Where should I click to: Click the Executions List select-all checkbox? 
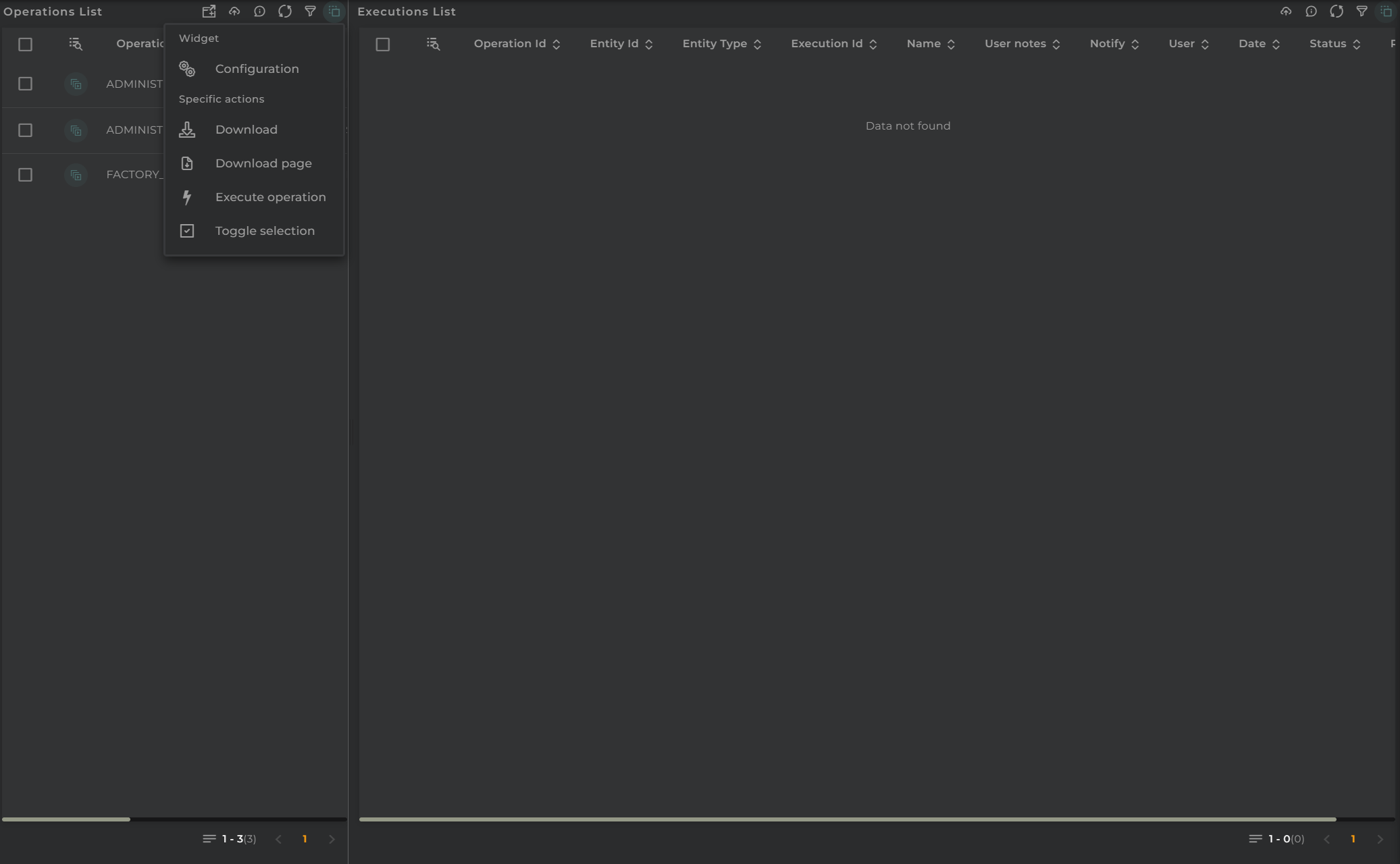(383, 44)
